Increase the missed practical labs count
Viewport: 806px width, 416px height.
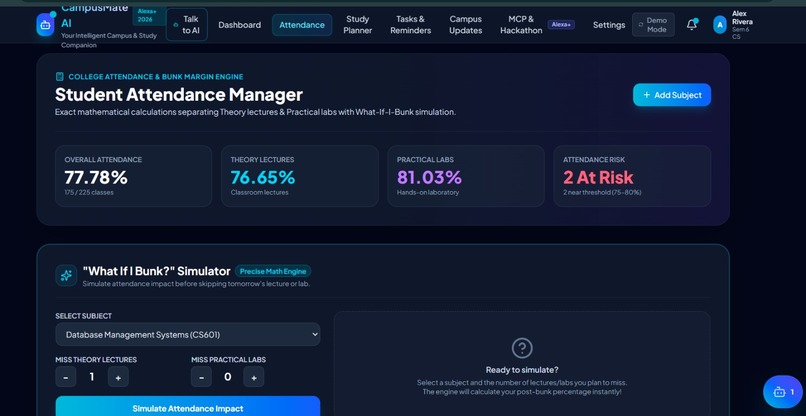tap(254, 377)
